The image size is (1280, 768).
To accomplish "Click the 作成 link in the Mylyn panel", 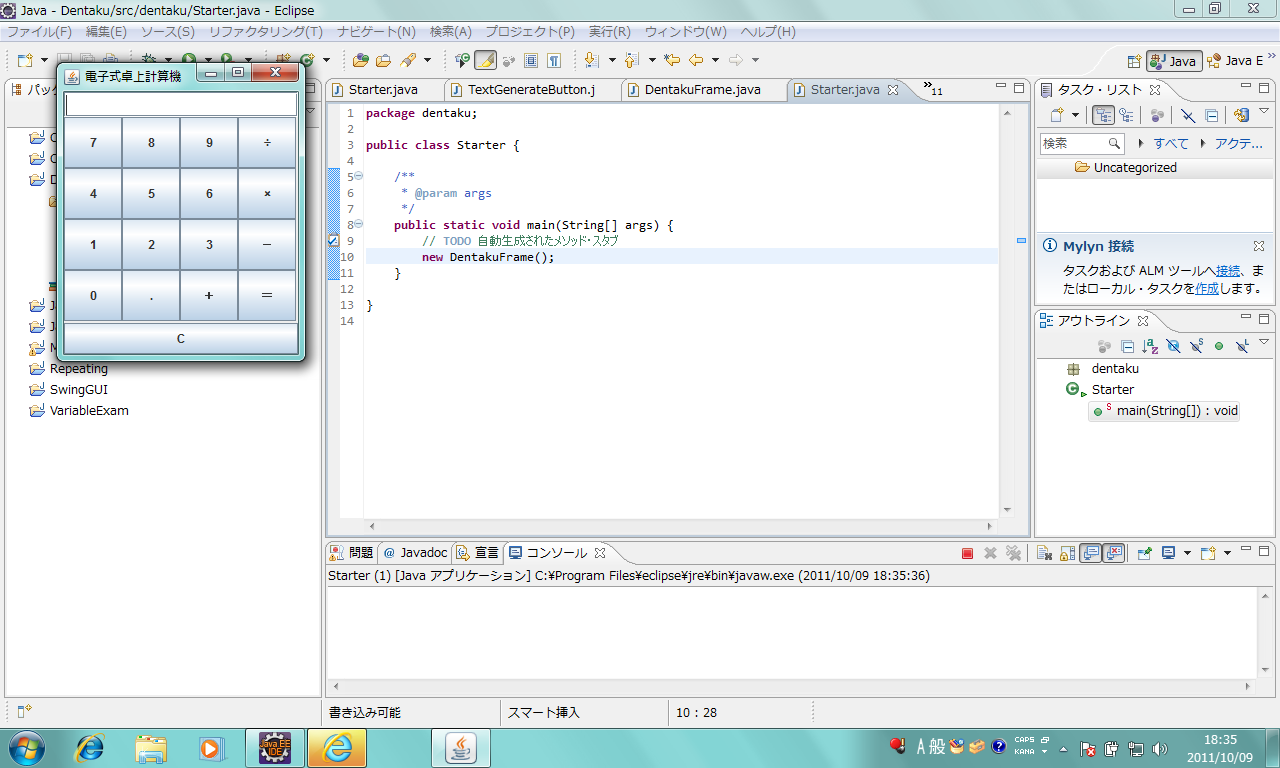I will tap(1207, 288).
